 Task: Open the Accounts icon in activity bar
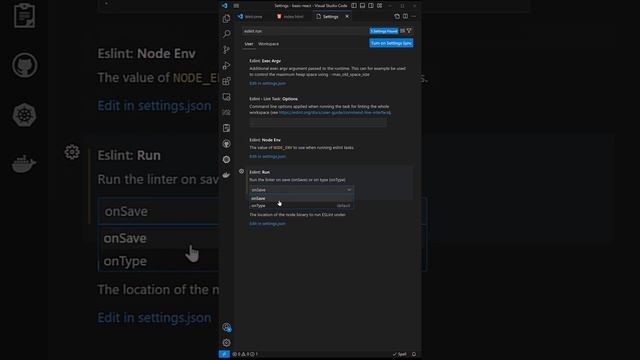(227, 327)
